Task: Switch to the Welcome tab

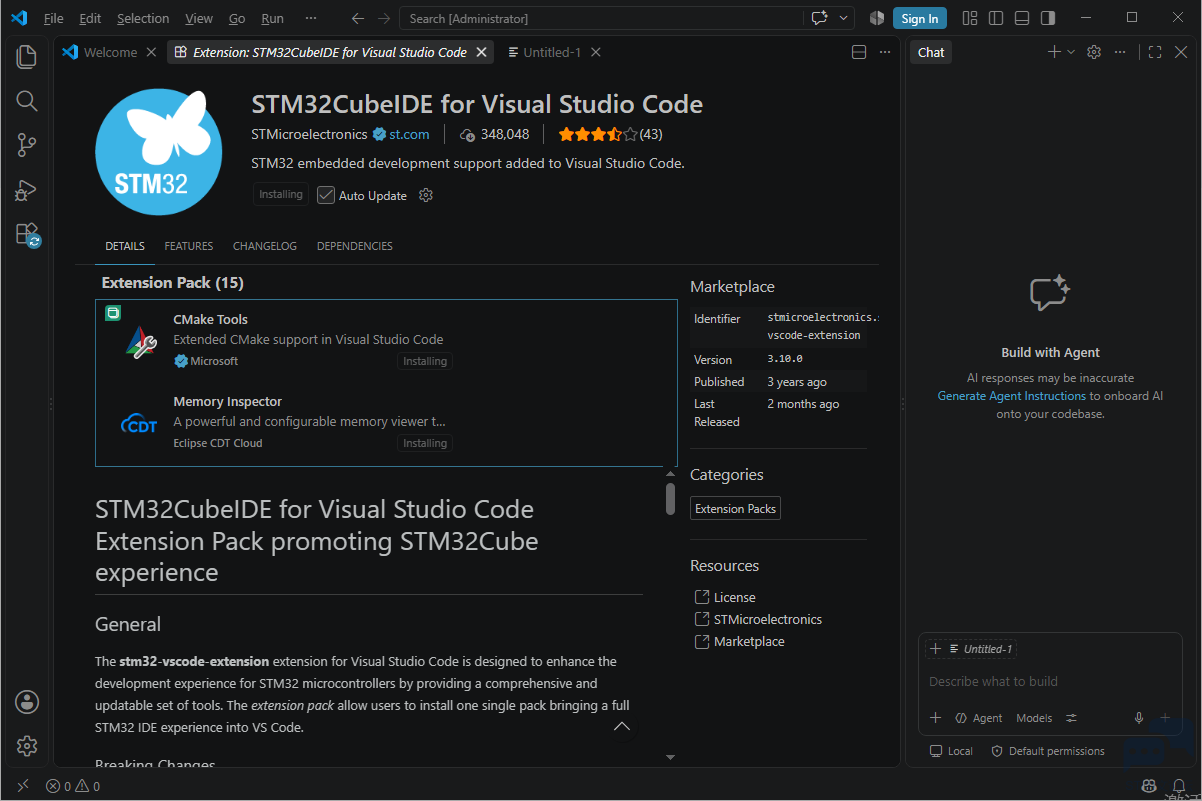Action: (x=110, y=52)
